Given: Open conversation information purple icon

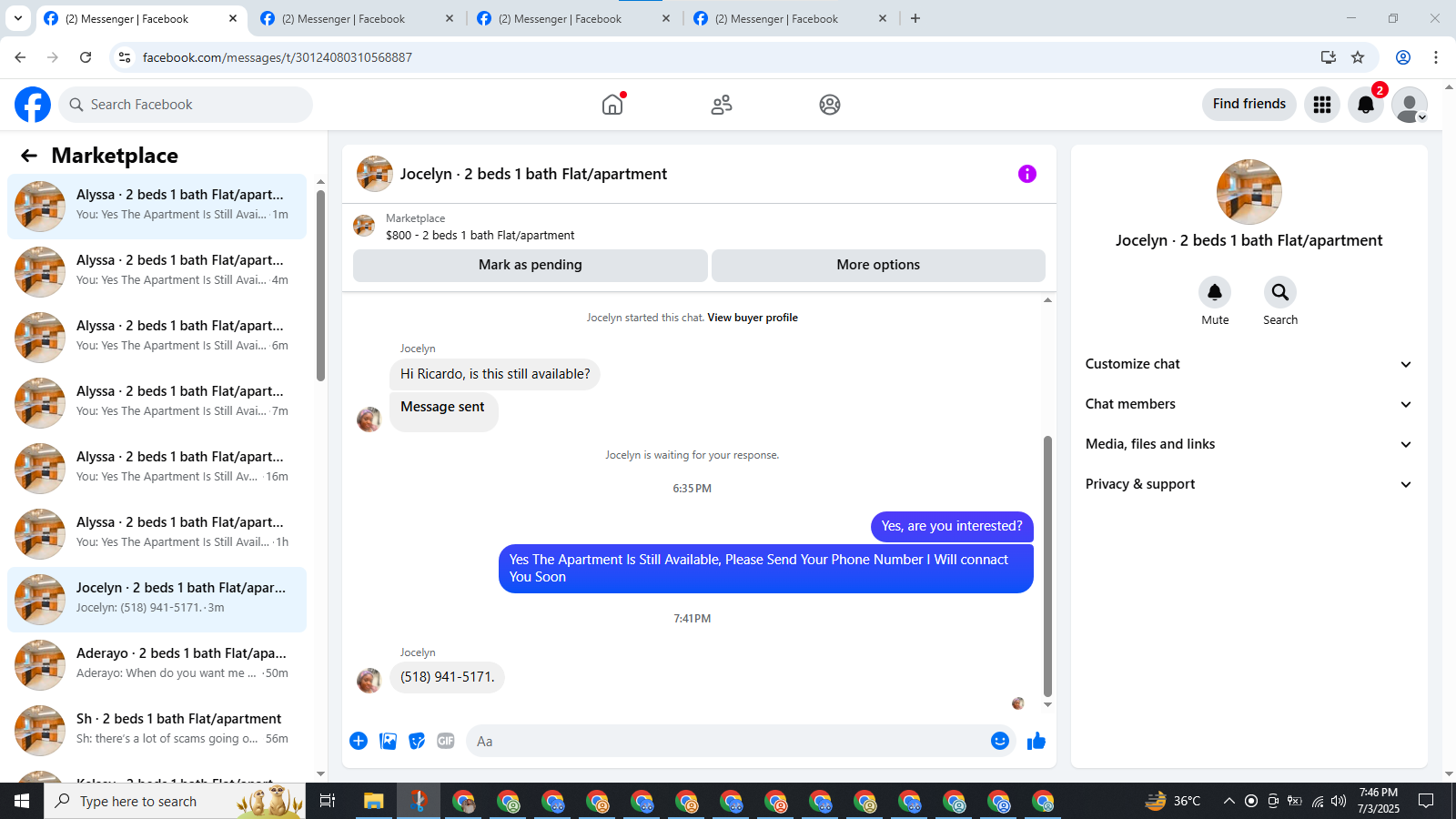Looking at the screenshot, I should [x=1027, y=174].
